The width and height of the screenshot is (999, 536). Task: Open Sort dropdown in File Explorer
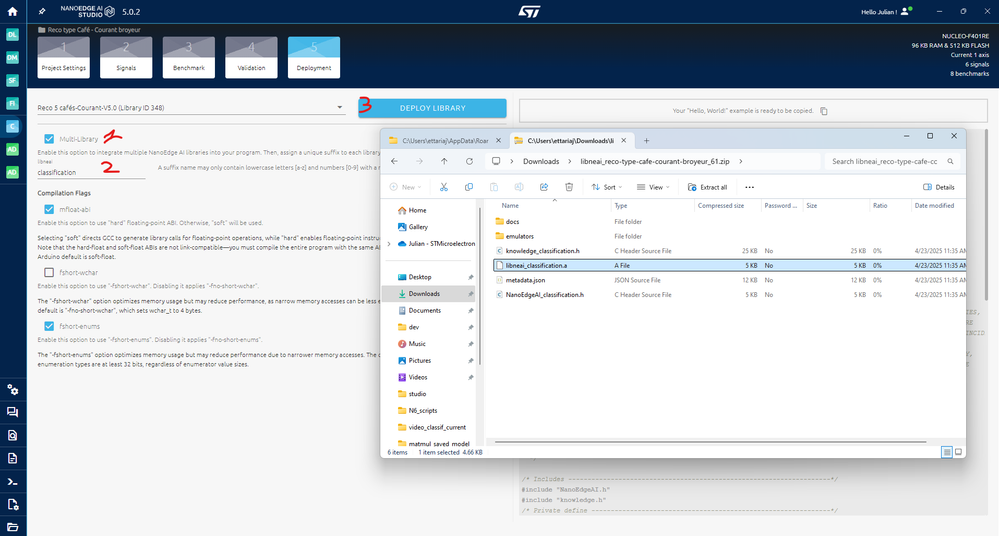pyautogui.click(x=606, y=187)
